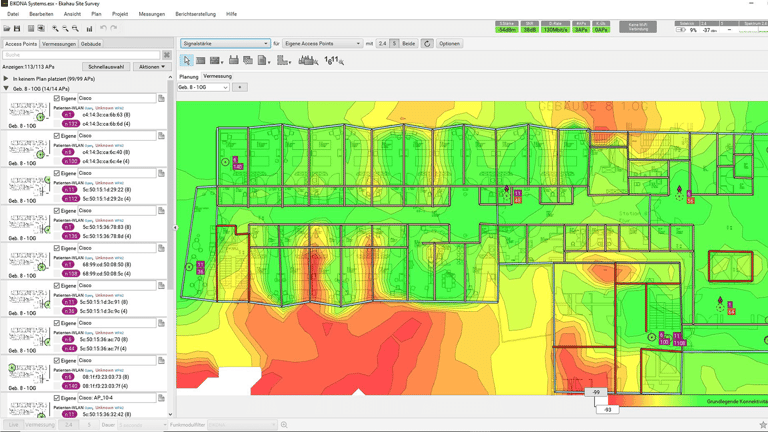The image size is (768, 432).
Task: Open the Dauer seconds dropdown
Action: [142, 425]
